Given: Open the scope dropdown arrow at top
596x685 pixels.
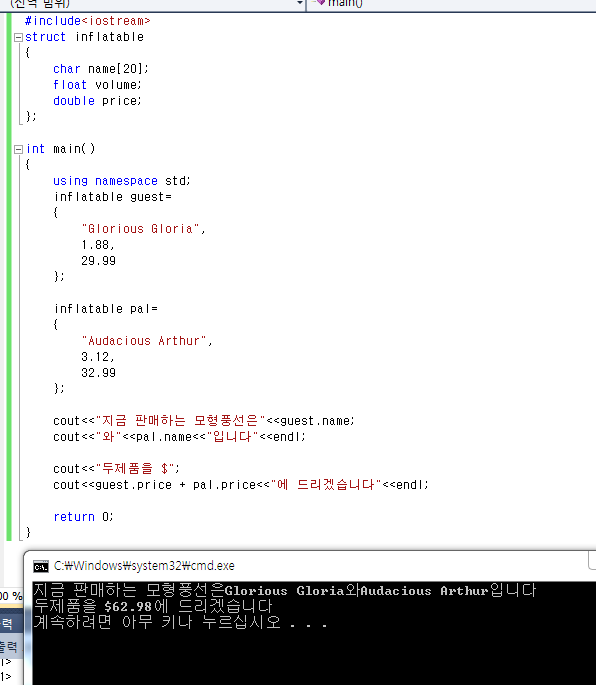Looking at the screenshot, I should tap(300, 3).
